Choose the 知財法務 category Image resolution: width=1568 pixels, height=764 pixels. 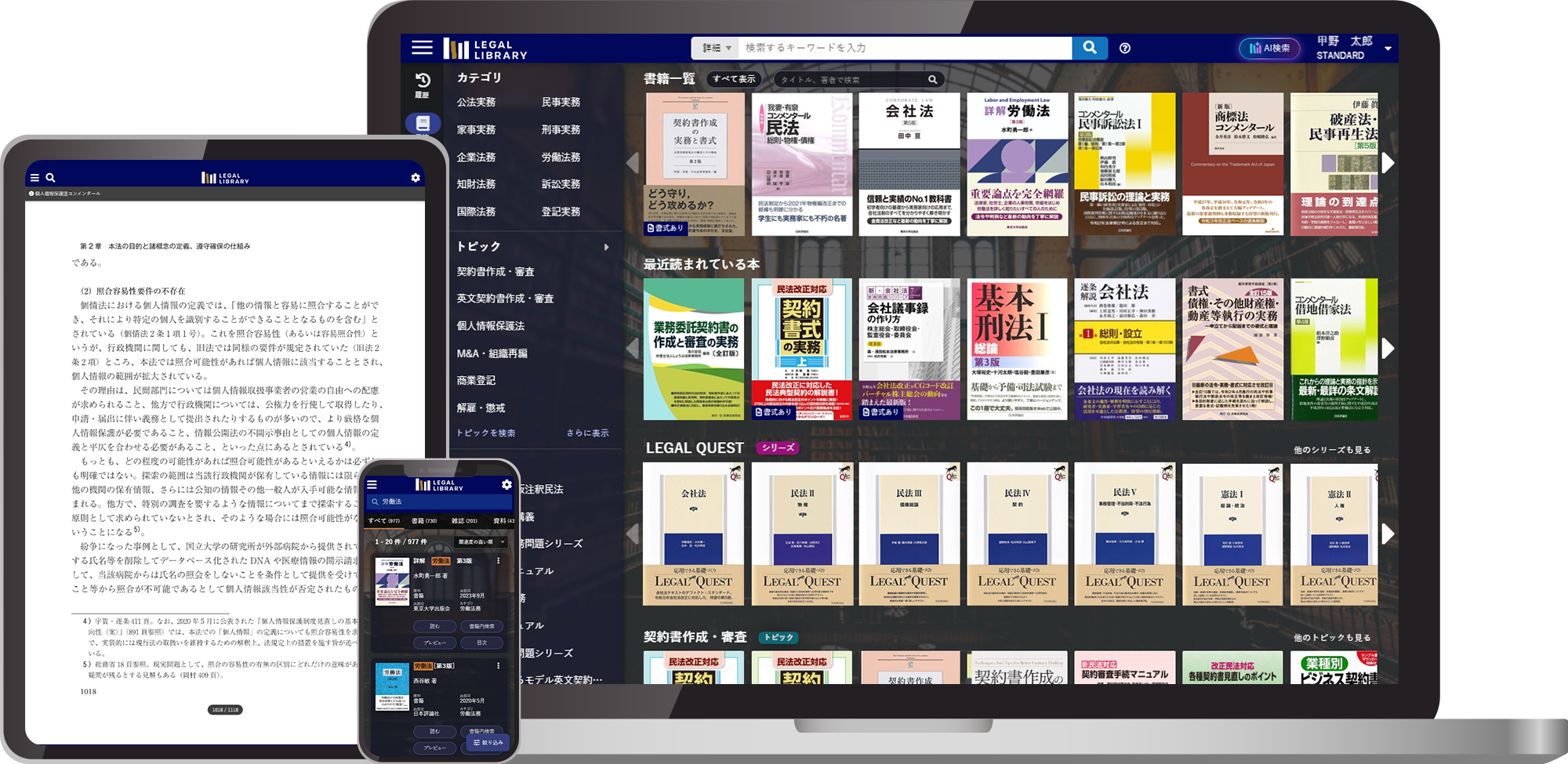click(476, 184)
